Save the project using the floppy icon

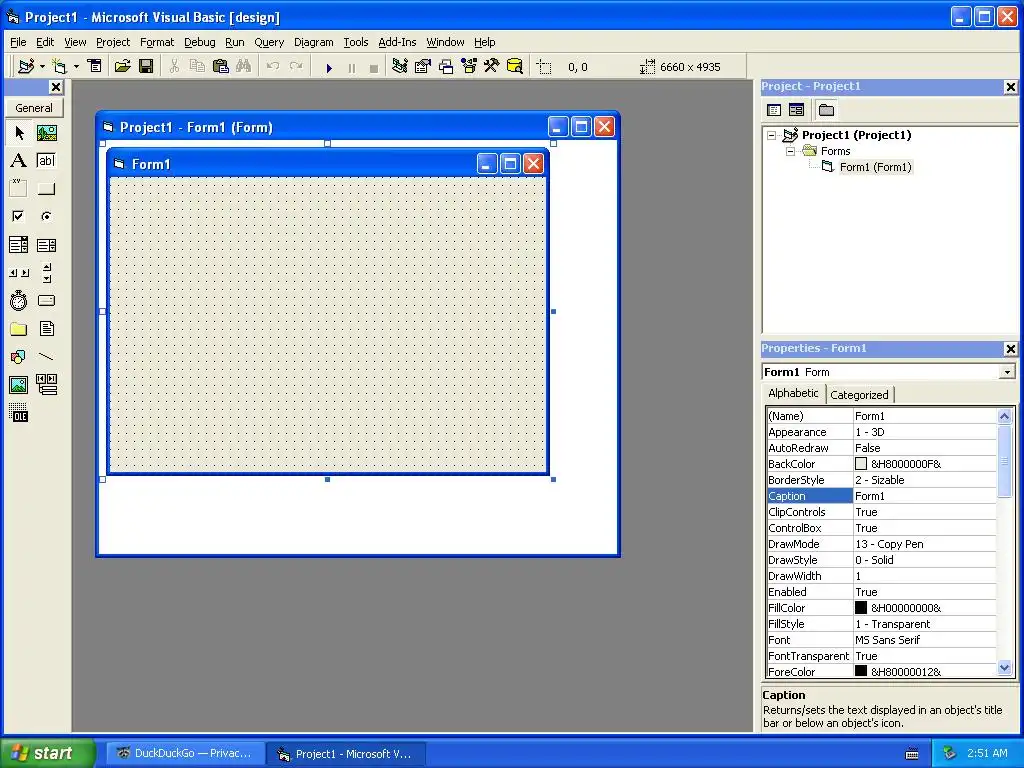click(x=146, y=66)
